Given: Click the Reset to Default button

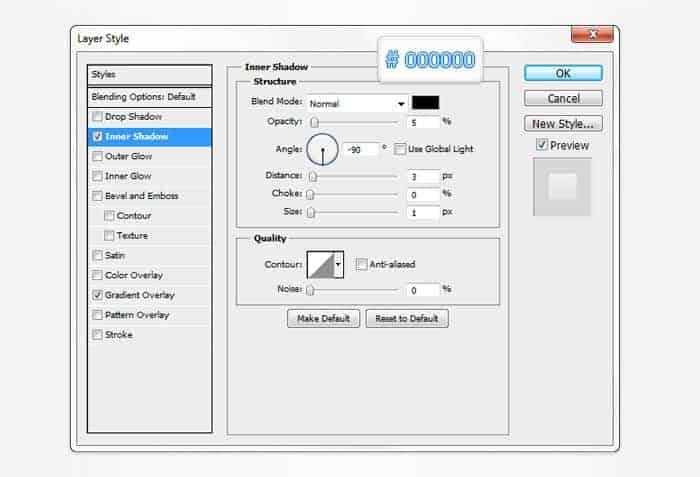Looking at the screenshot, I should (x=407, y=318).
